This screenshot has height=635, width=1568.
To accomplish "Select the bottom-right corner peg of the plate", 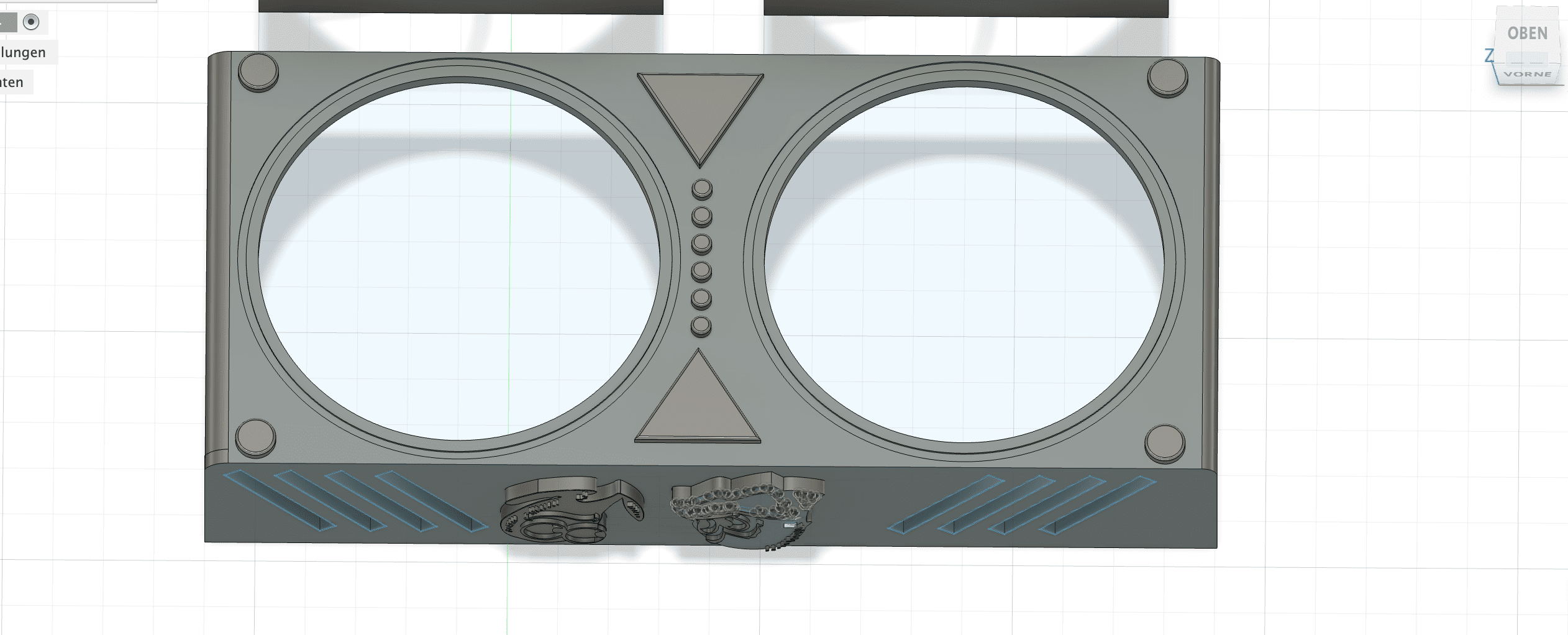I will (1164, 443).
